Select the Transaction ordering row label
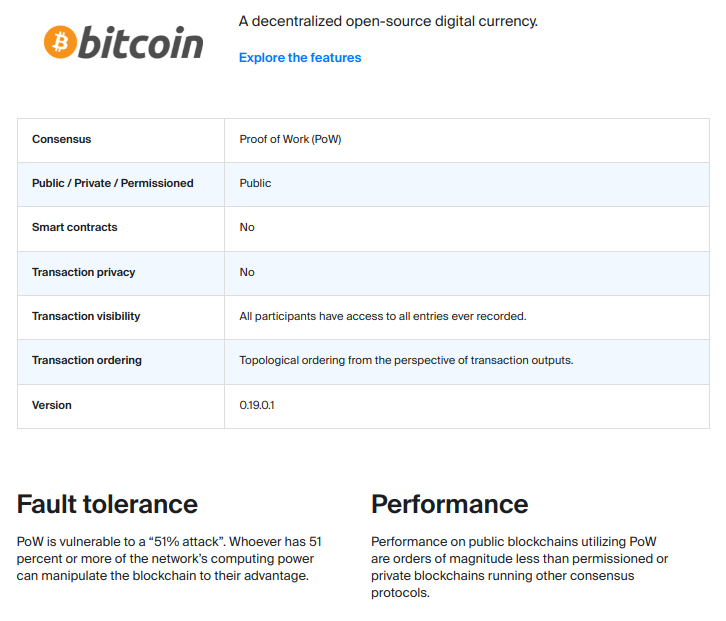Viewport: 726px width, 621px height. 87,360
